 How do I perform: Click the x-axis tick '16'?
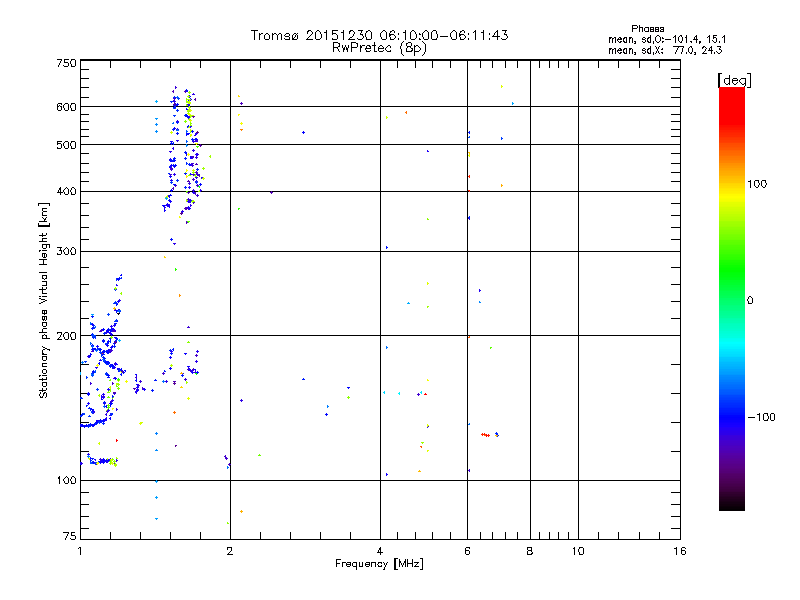point(680,551)
